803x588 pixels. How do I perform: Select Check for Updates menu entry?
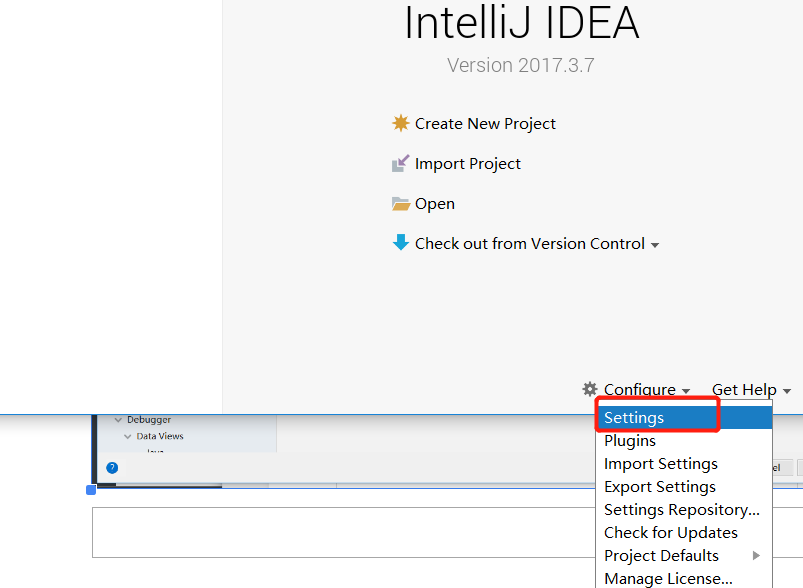coord(684,533)
